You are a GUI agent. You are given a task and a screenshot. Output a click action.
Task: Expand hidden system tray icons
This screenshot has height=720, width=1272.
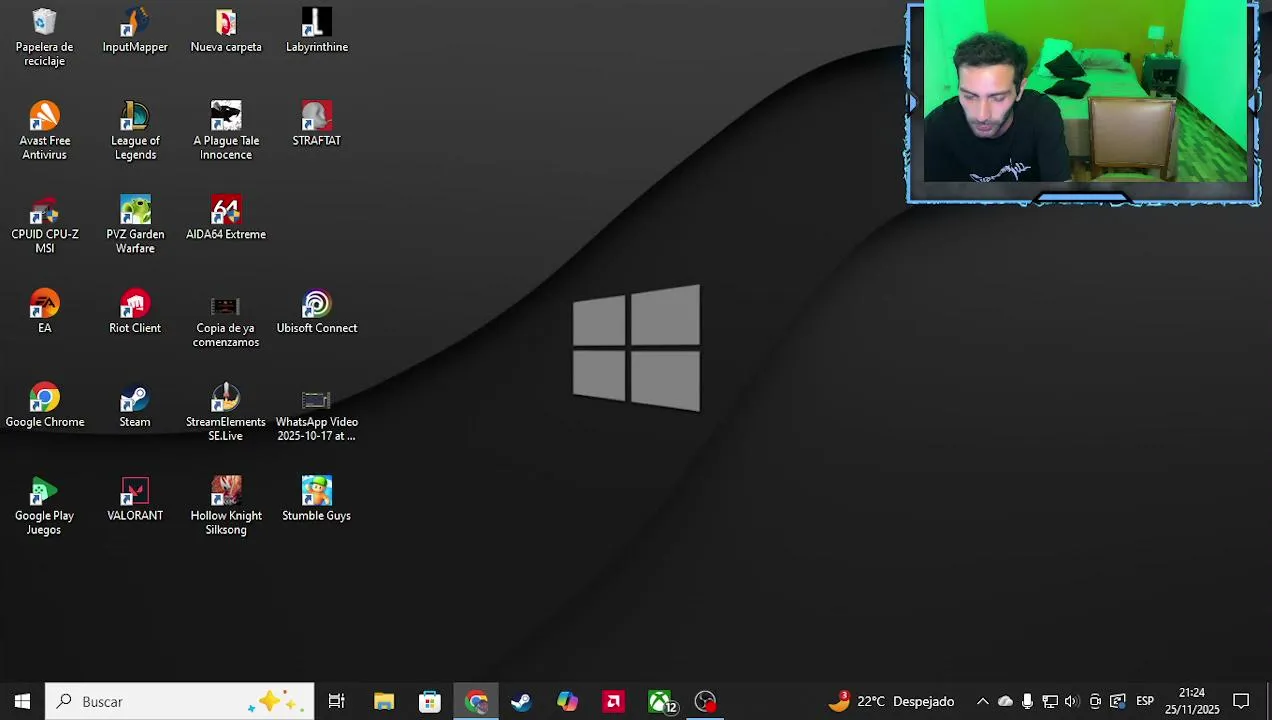982,701
